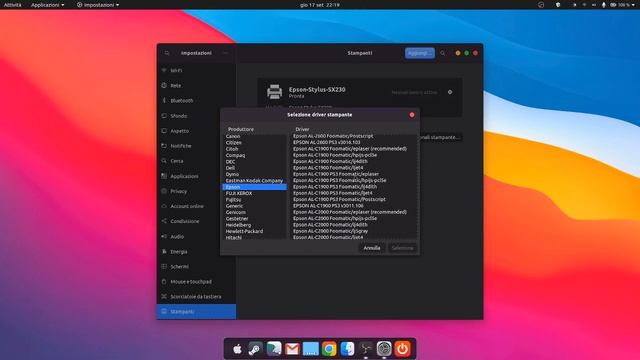The width and height of the screenshot is (640, 360).
Task: Launch Google Chrome from the dock
Action: tap(329, 349)
